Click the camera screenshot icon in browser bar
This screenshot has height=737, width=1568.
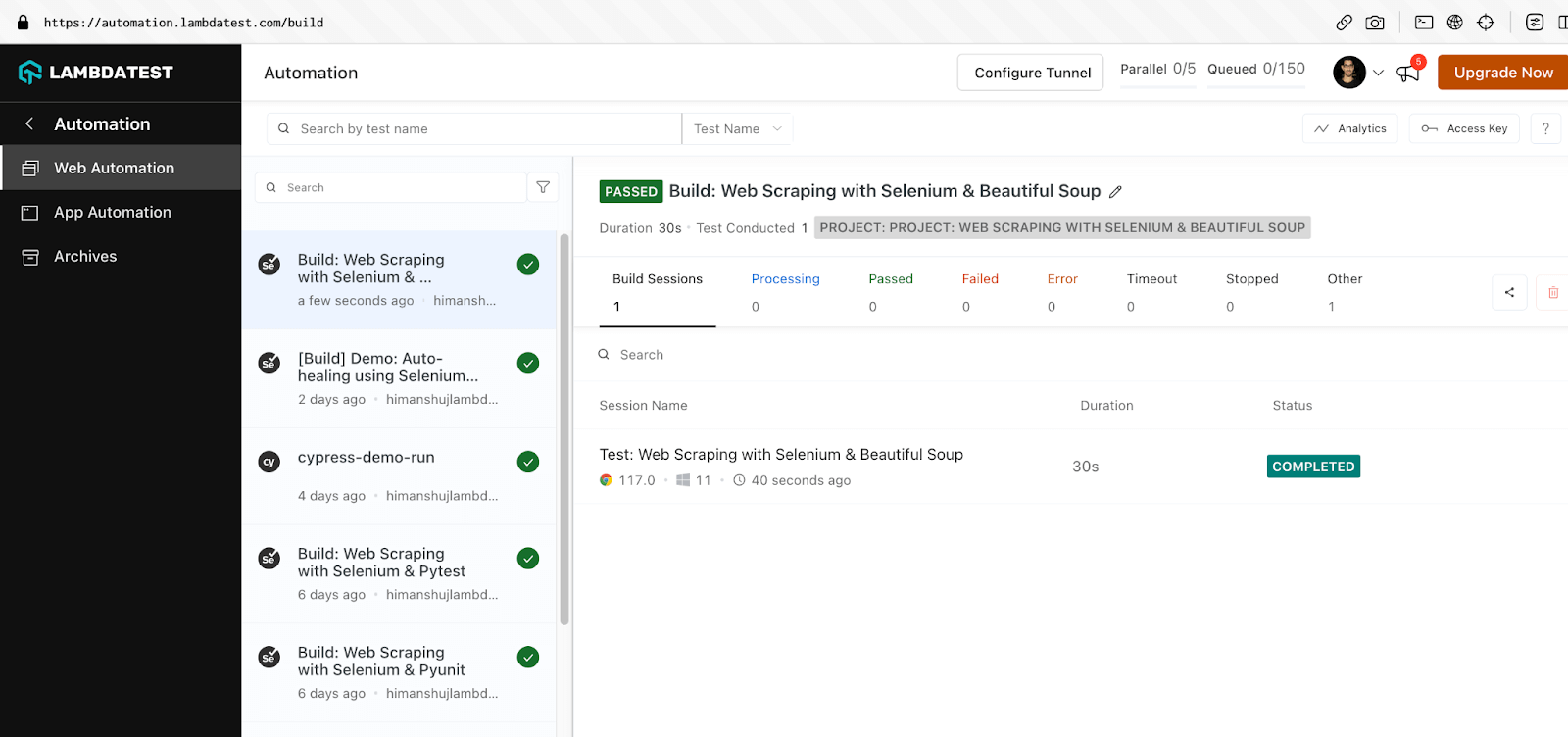click(1375, 23)
